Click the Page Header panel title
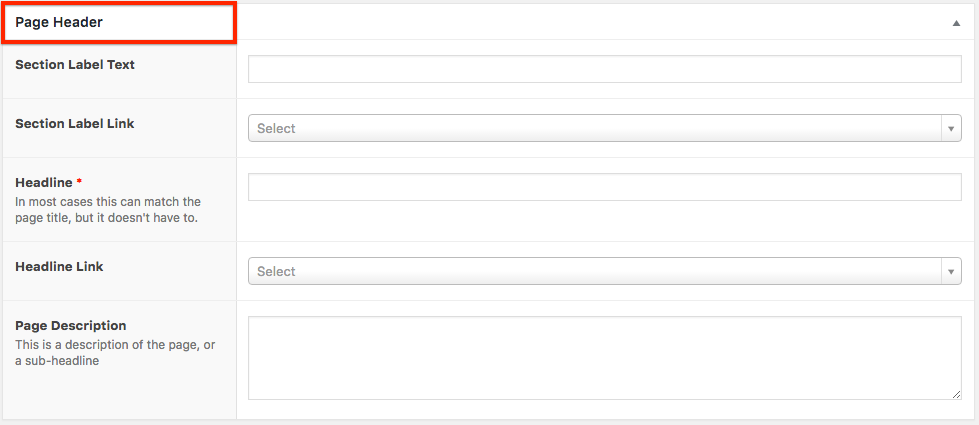The width and height of the screenshot is (979, 425). tap(59, 22)
